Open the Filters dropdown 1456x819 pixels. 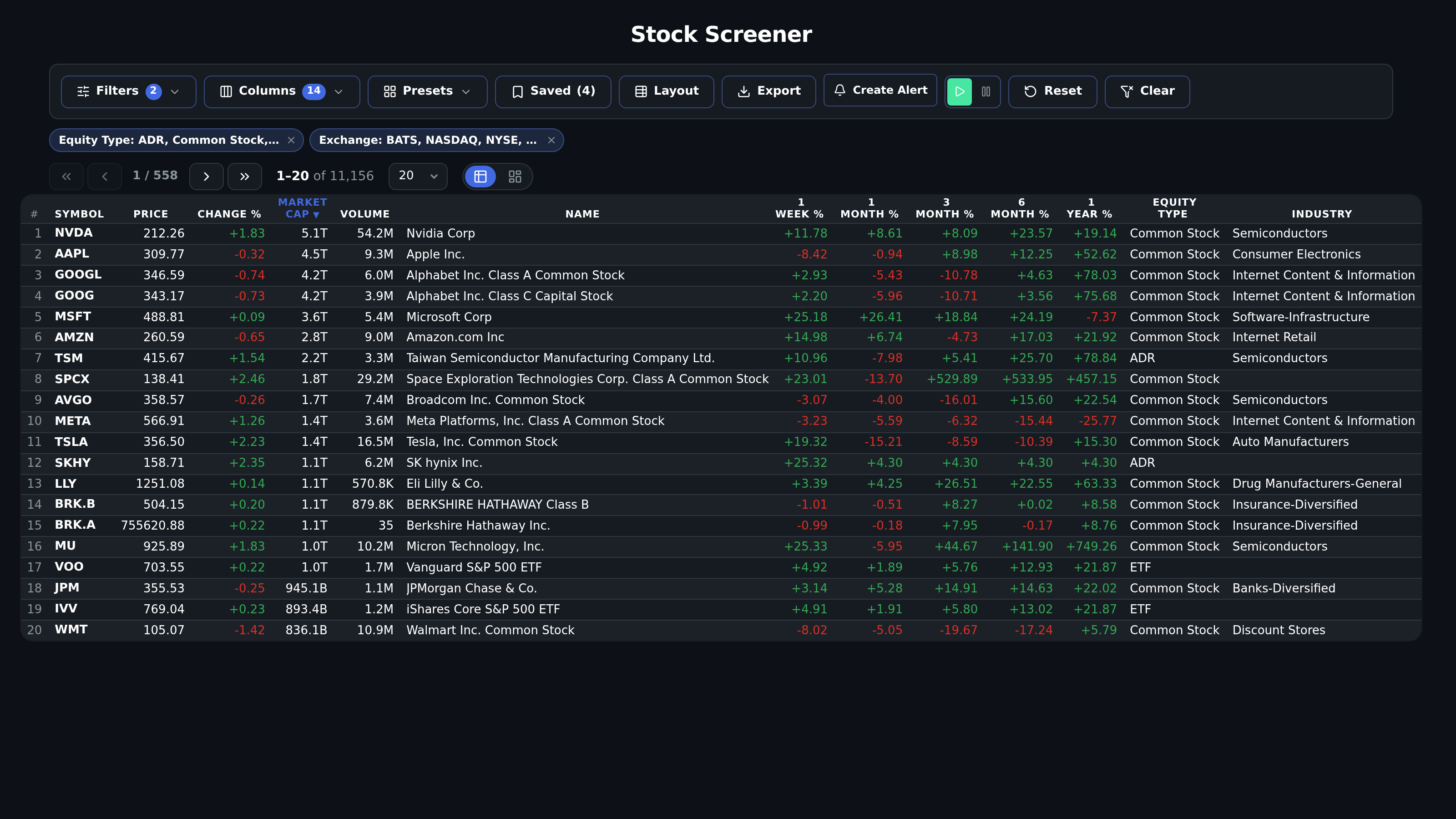[x=129, y=91]
